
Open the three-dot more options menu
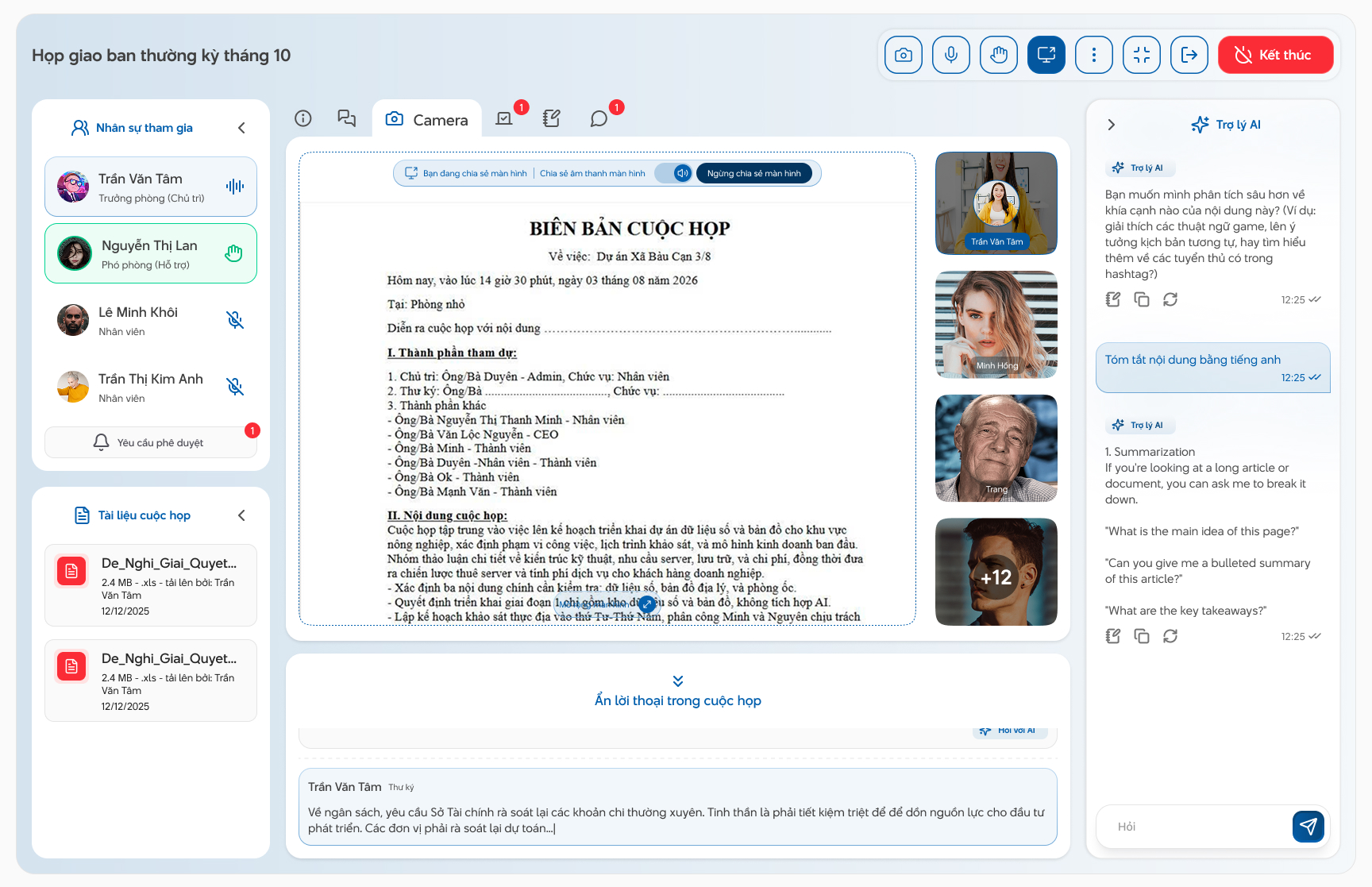tap(1093, 55)
